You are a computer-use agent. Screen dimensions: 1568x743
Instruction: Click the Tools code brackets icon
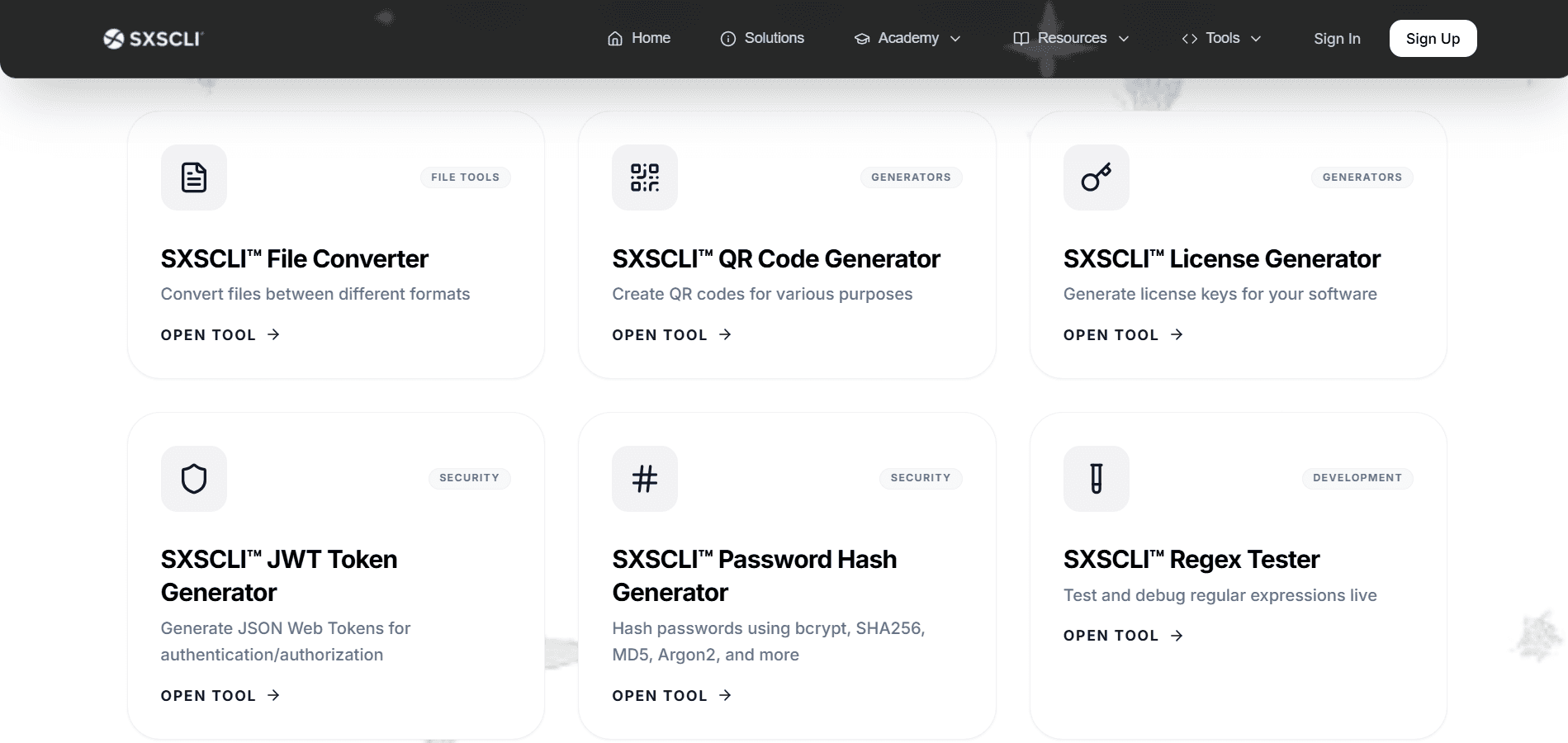tap(1190, 39)
